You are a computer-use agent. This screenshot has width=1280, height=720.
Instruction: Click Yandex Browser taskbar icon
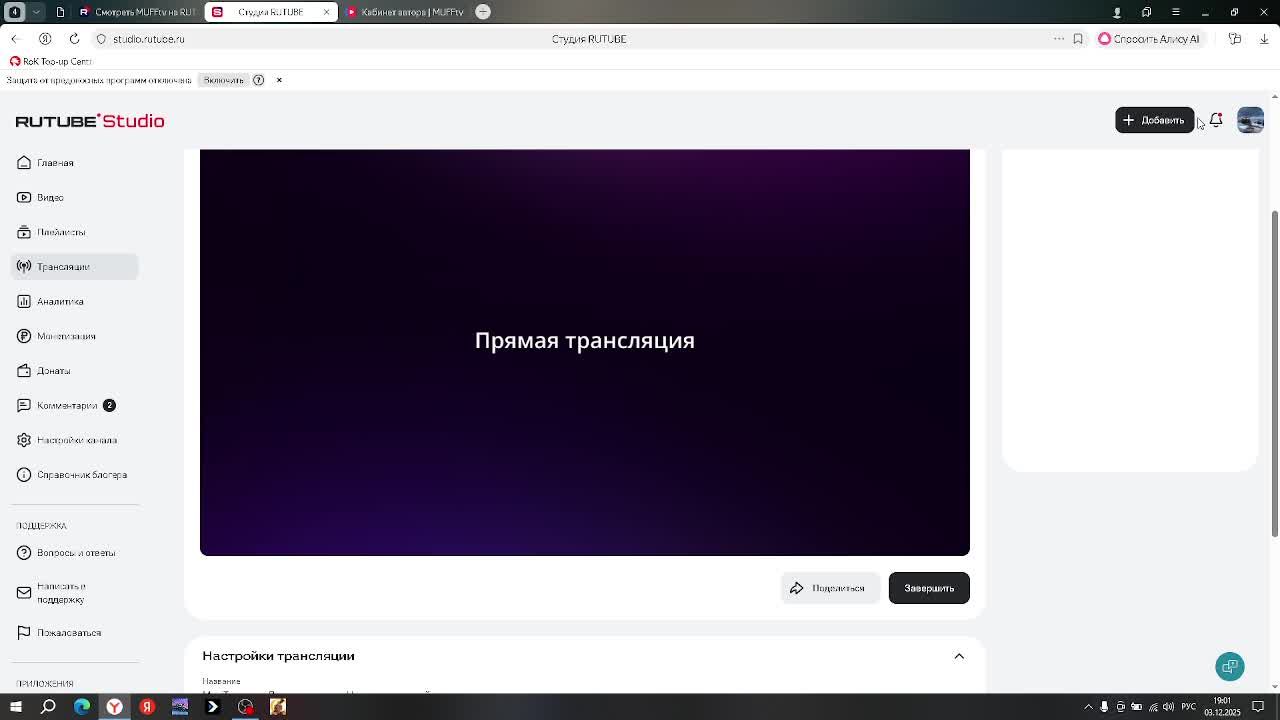click(x=115, y=707)
